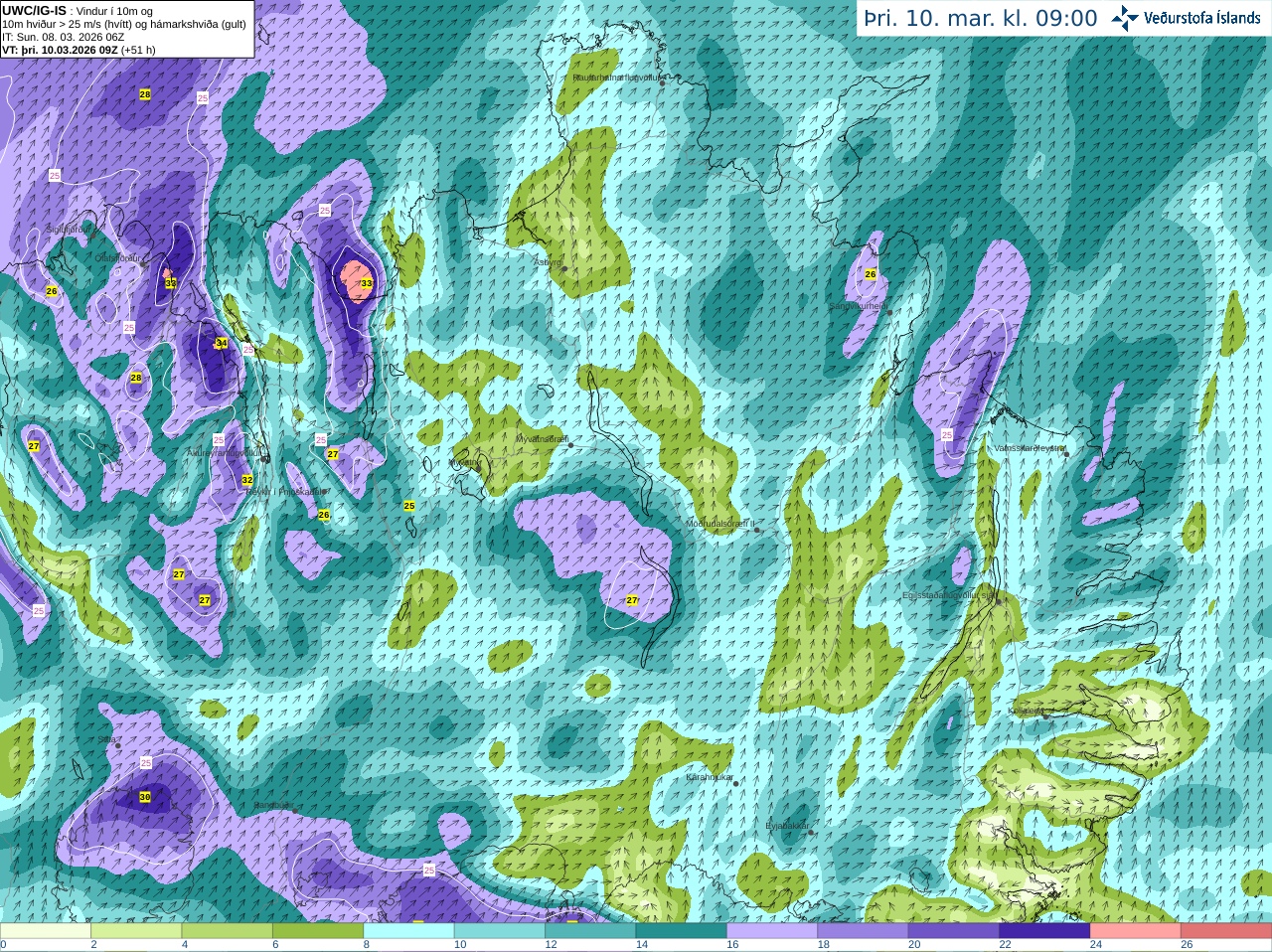
Task: Click the 14–16 m/s dark teal legend swatch
Action: click(681, 931)
